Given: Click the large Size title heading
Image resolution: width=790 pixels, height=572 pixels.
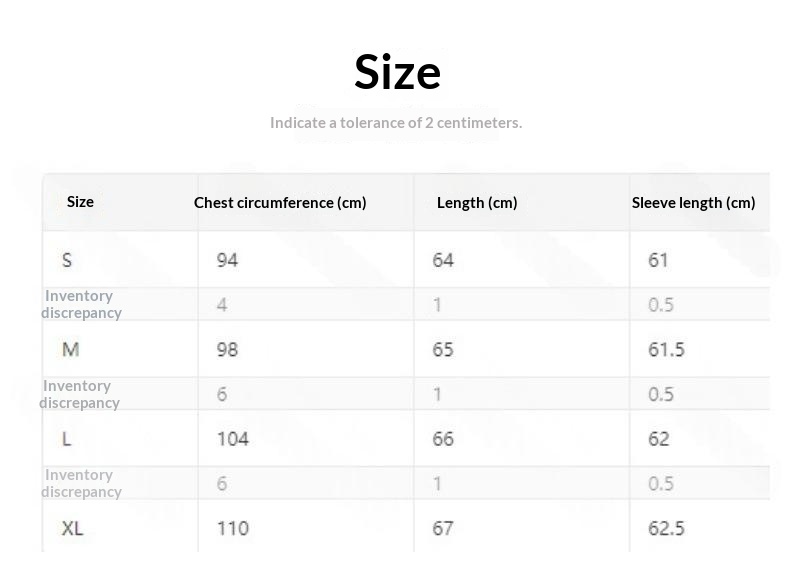Looking at the screenshot, I should tap(397, 72).
